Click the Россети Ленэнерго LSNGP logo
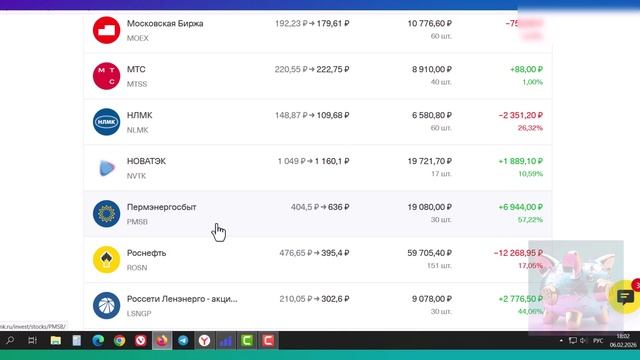 pos(106,305)
